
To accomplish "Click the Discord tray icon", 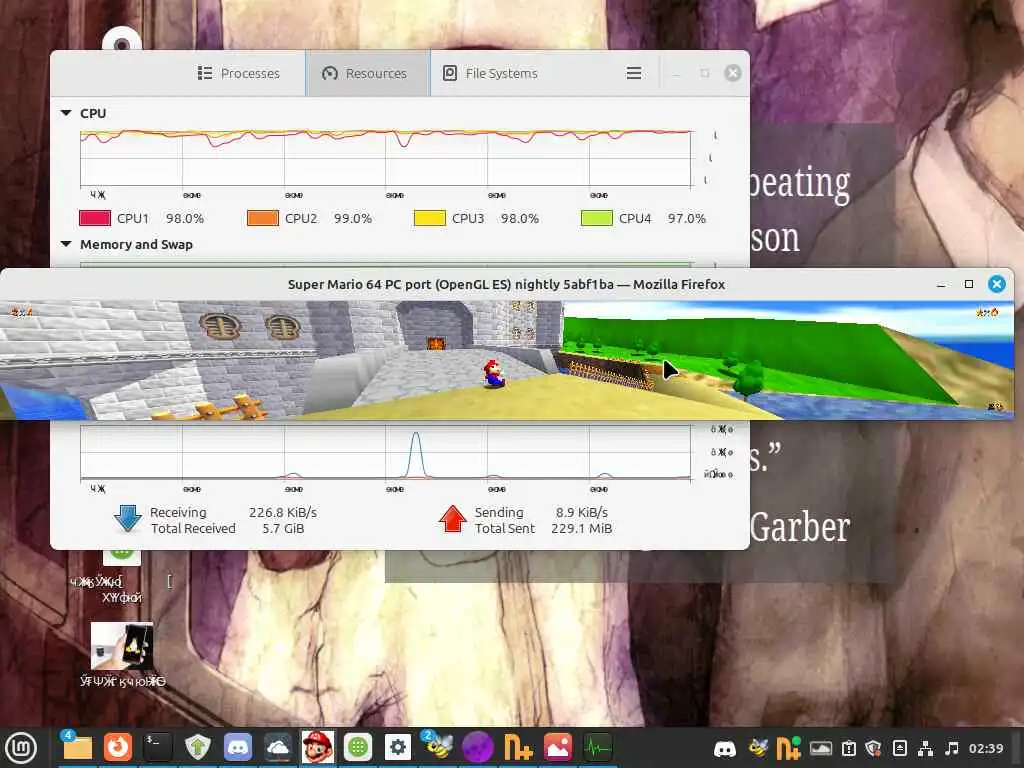I will [x=725, y=748].
